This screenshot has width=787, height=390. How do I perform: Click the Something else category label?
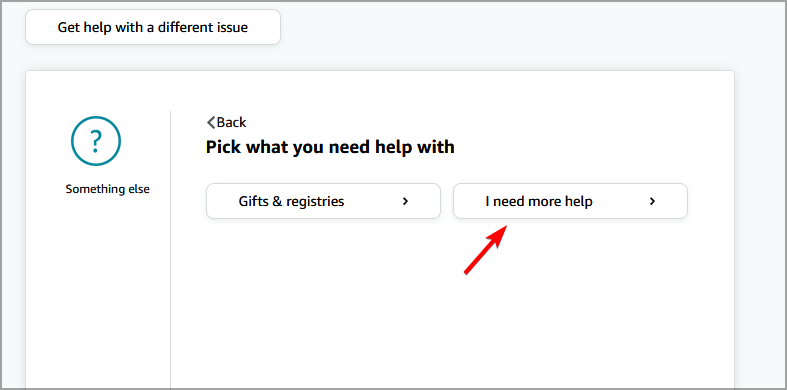107,189
